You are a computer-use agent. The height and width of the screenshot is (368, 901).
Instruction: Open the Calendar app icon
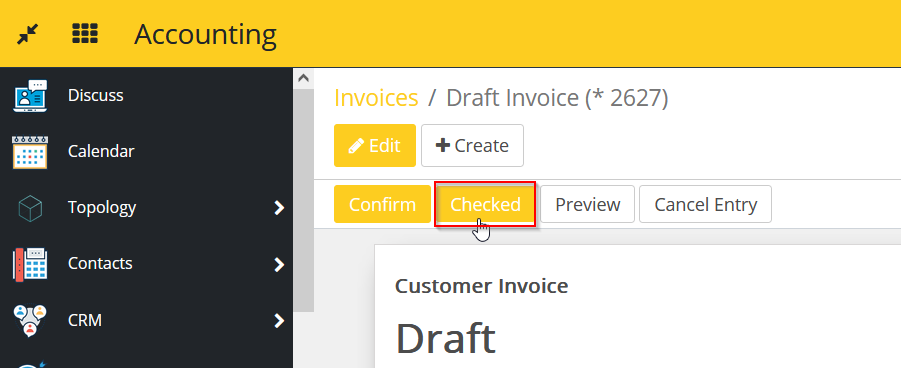coord(30,152)
